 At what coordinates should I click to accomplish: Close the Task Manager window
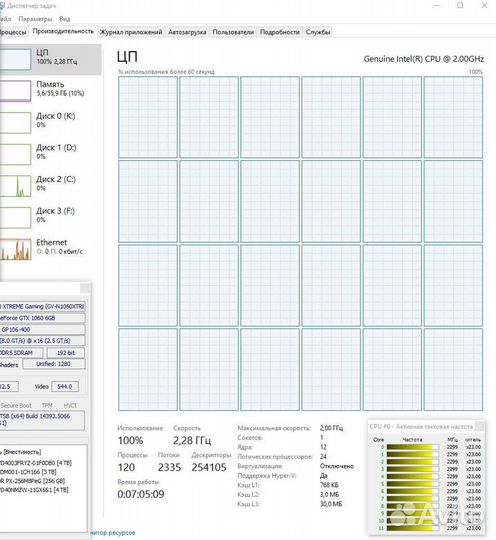pyautogui.click(x=484, y=6)
